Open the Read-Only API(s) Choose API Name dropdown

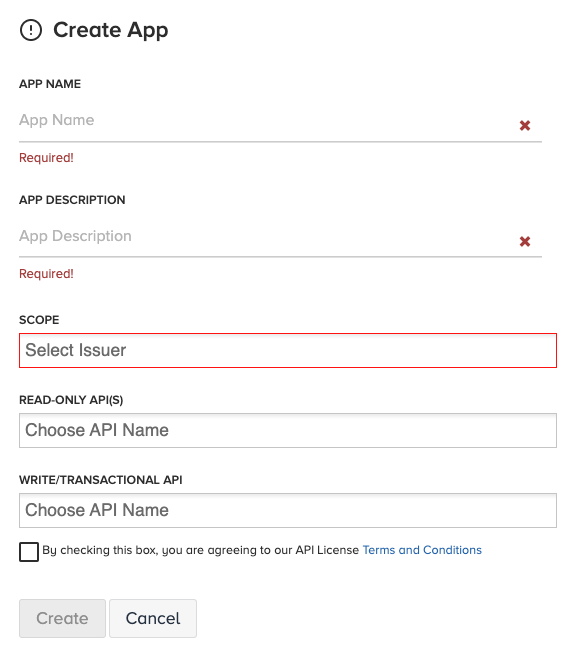[x=288, y=431]
